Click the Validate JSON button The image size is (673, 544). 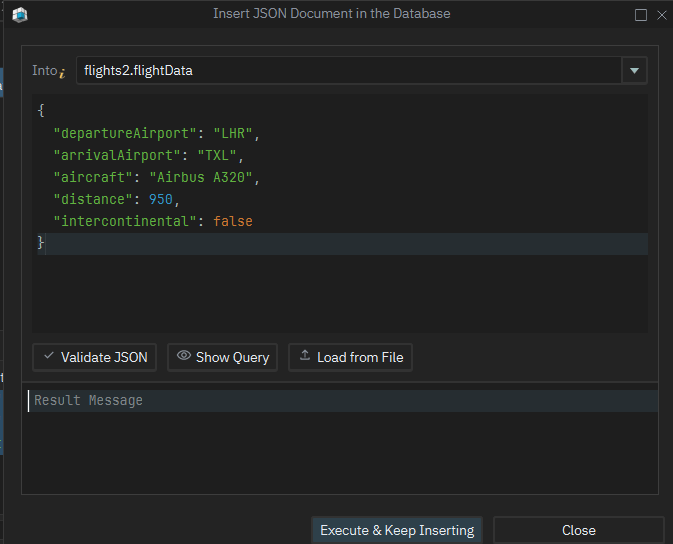click(x=94, y=357)
